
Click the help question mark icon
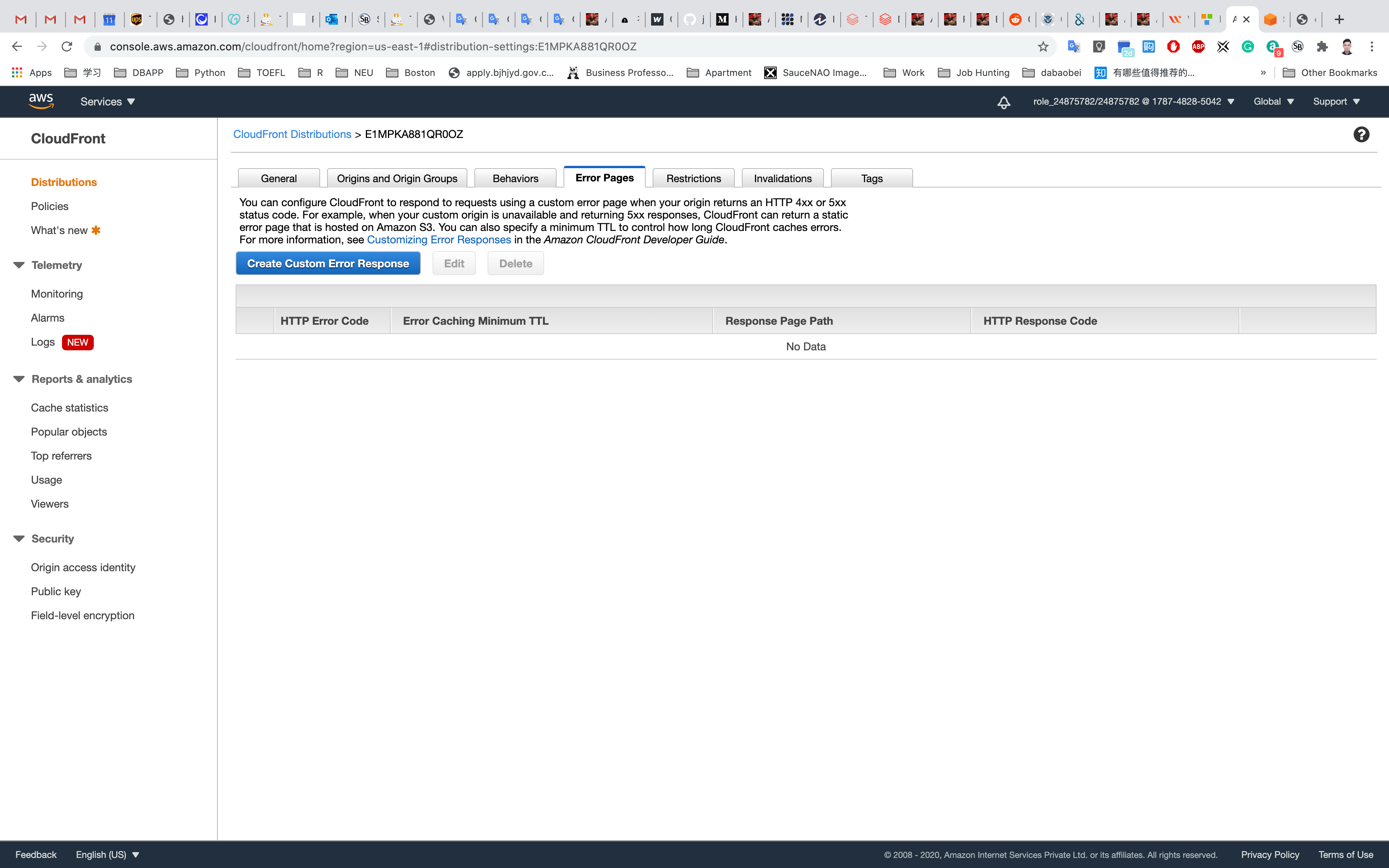coord(1361,134)
